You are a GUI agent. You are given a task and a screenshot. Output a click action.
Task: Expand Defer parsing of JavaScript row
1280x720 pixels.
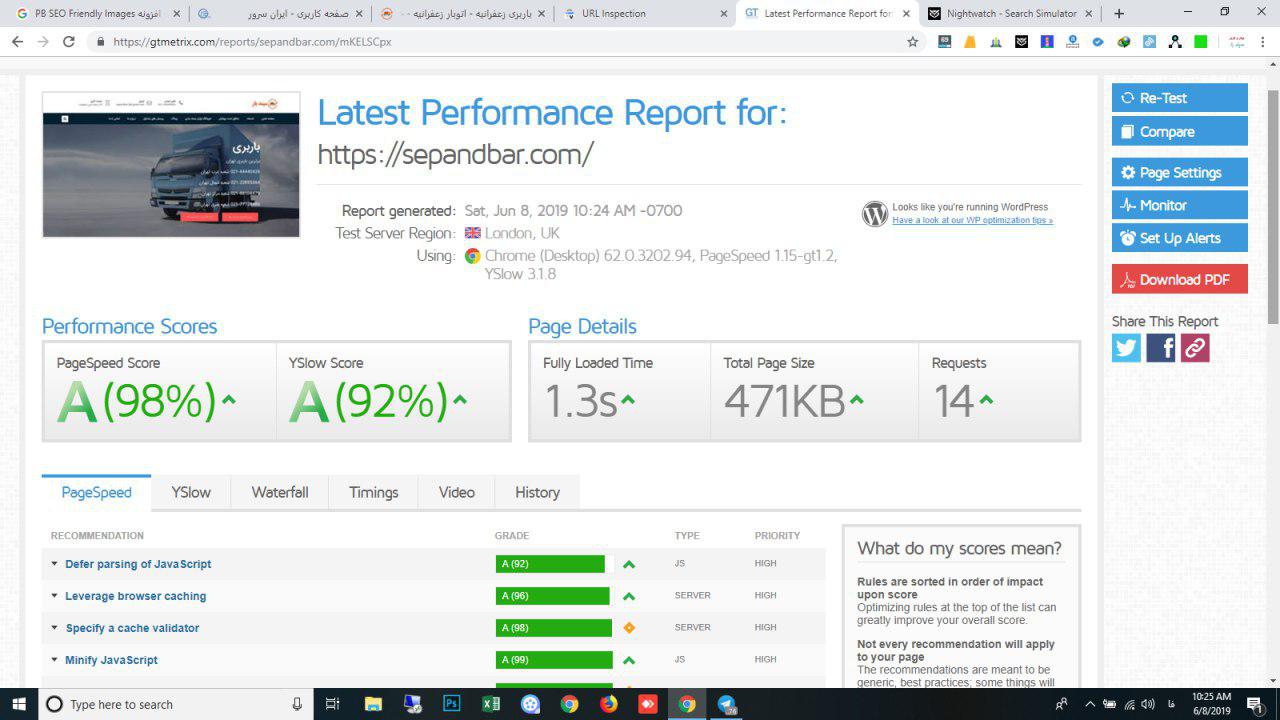click(55, 564)
